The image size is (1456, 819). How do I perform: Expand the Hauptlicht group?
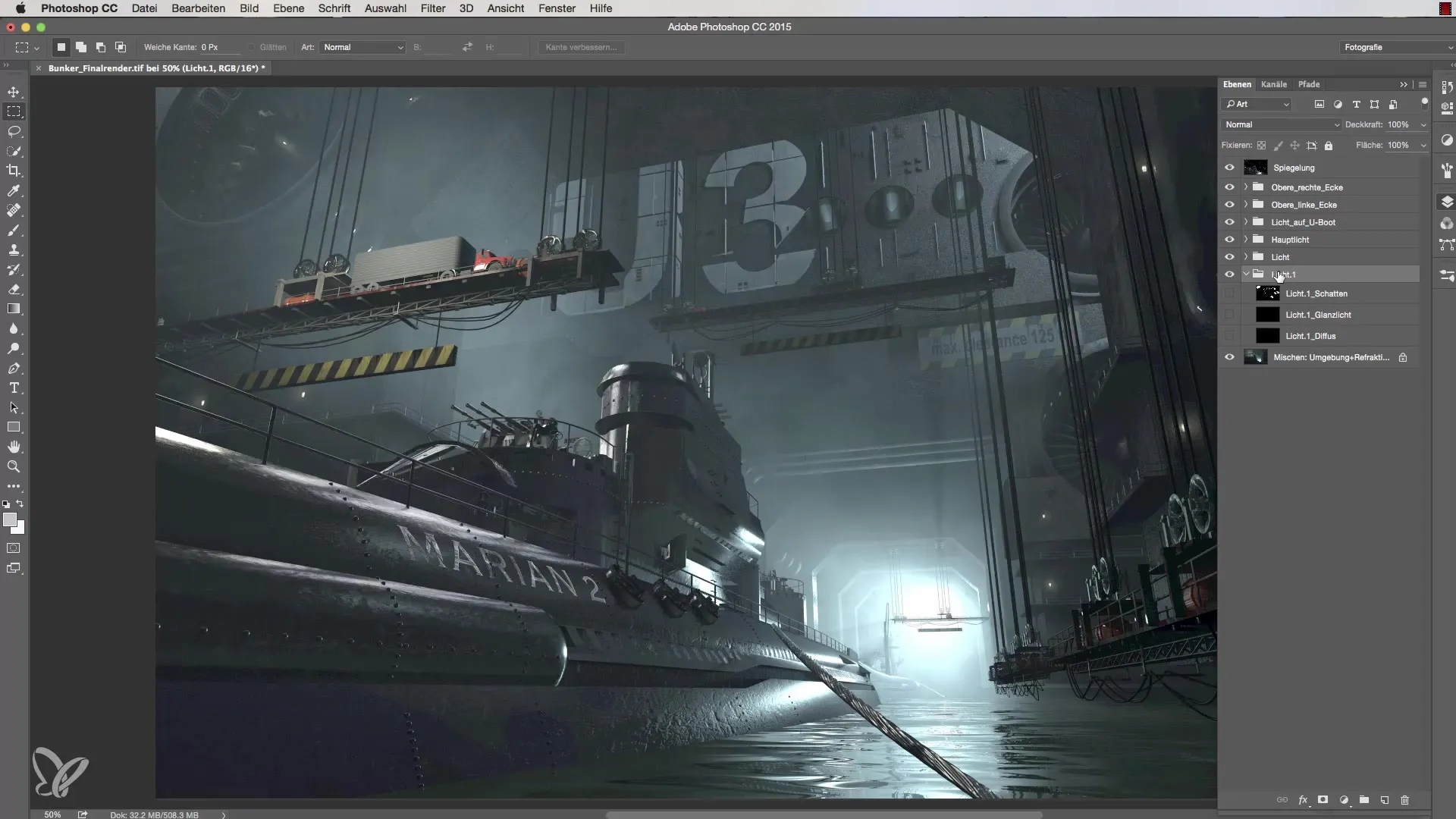(x=1246, y=240)
